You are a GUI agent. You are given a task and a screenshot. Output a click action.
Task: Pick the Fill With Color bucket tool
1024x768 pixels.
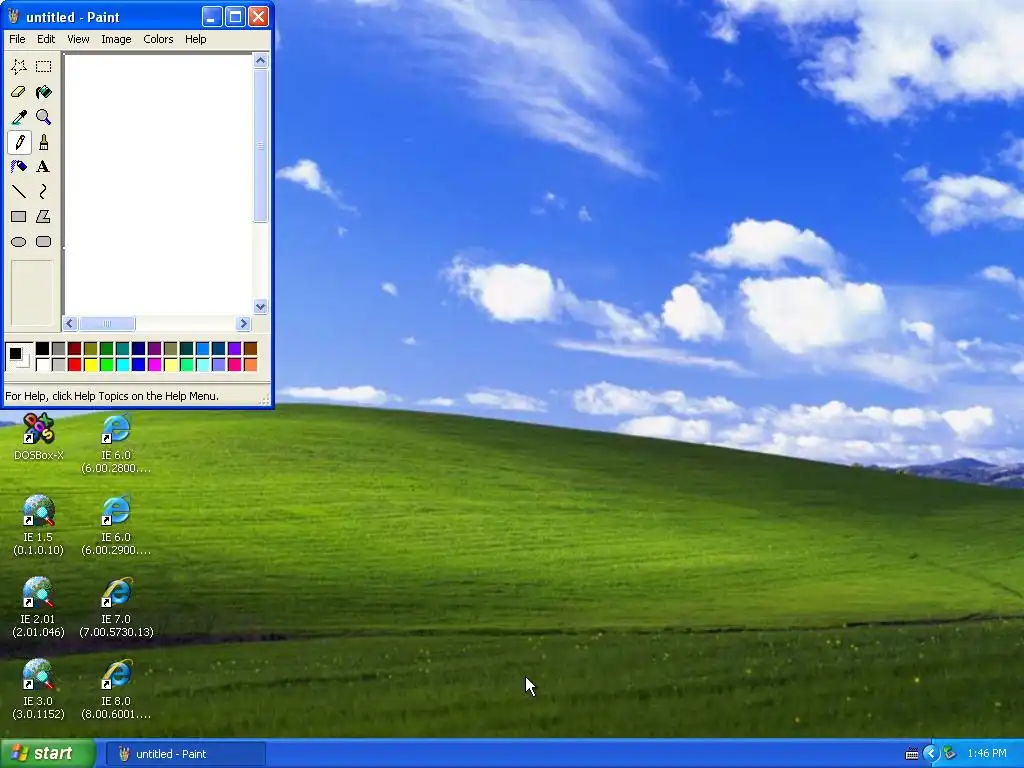click(43, 92)
